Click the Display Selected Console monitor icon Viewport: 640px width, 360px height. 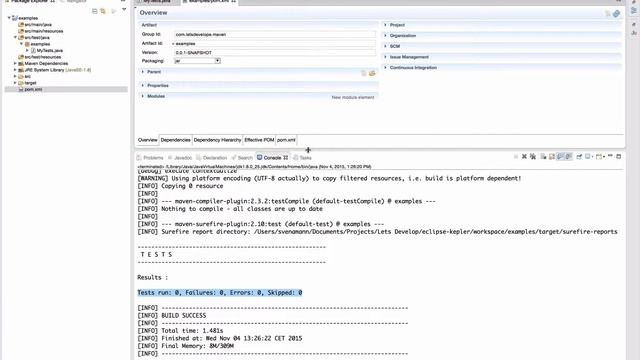tap(587, 156)
